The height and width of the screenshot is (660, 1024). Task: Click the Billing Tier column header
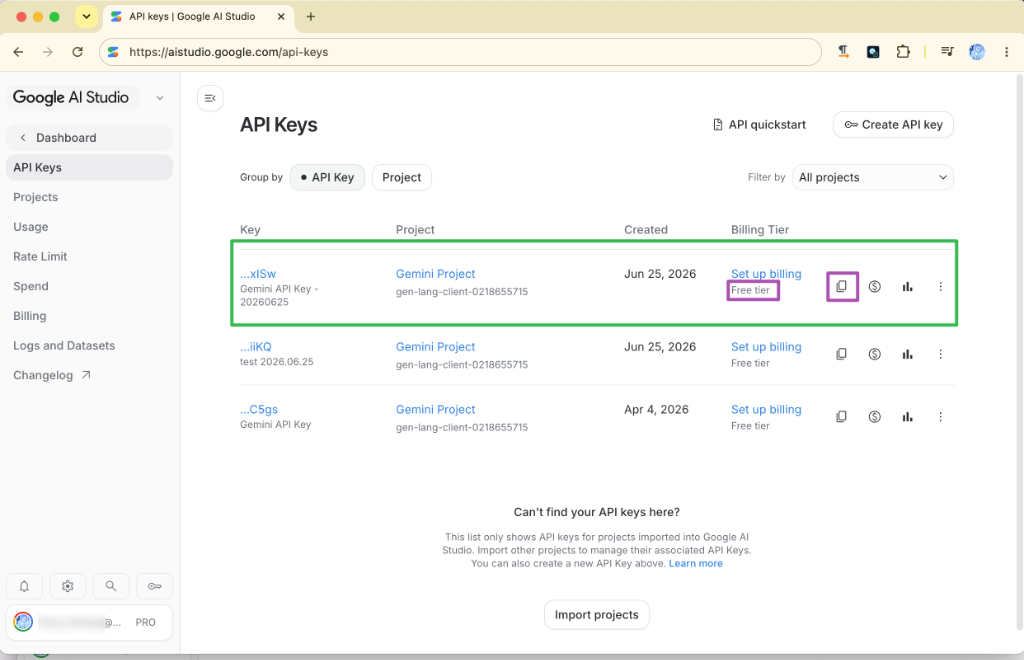pos(760,230)
